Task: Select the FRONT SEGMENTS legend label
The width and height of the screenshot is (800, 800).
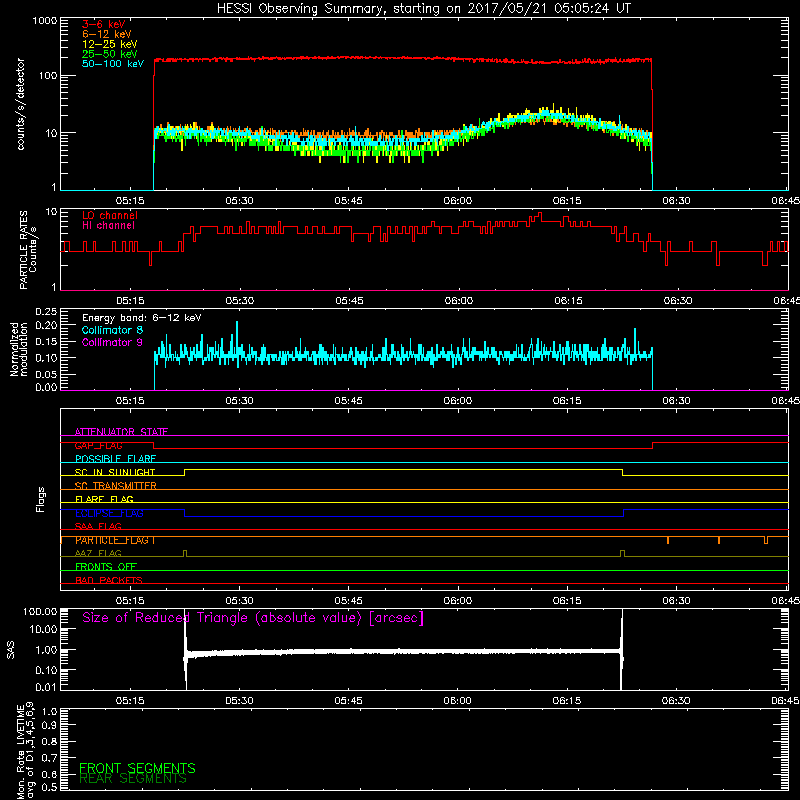Action: click(x=137, y=768)
